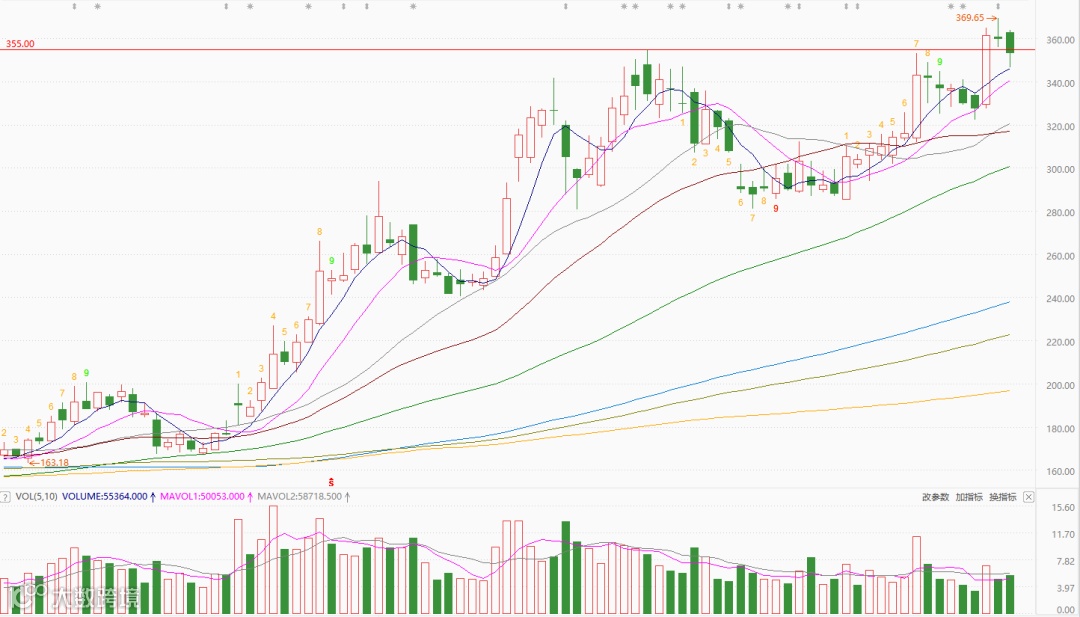Click 换指标 to switch the indicator
This screenshot has height=617, width=1080.
coord(1003,497)
